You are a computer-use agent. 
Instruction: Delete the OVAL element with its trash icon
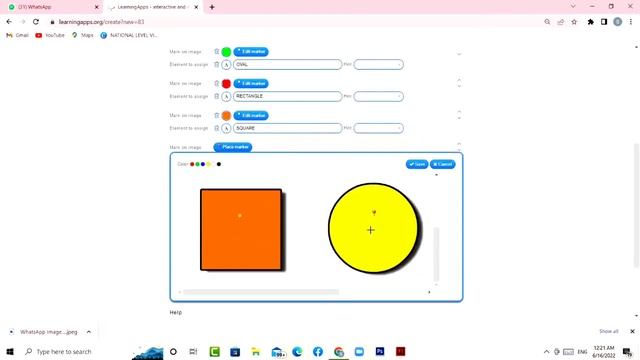click(217, 64)
